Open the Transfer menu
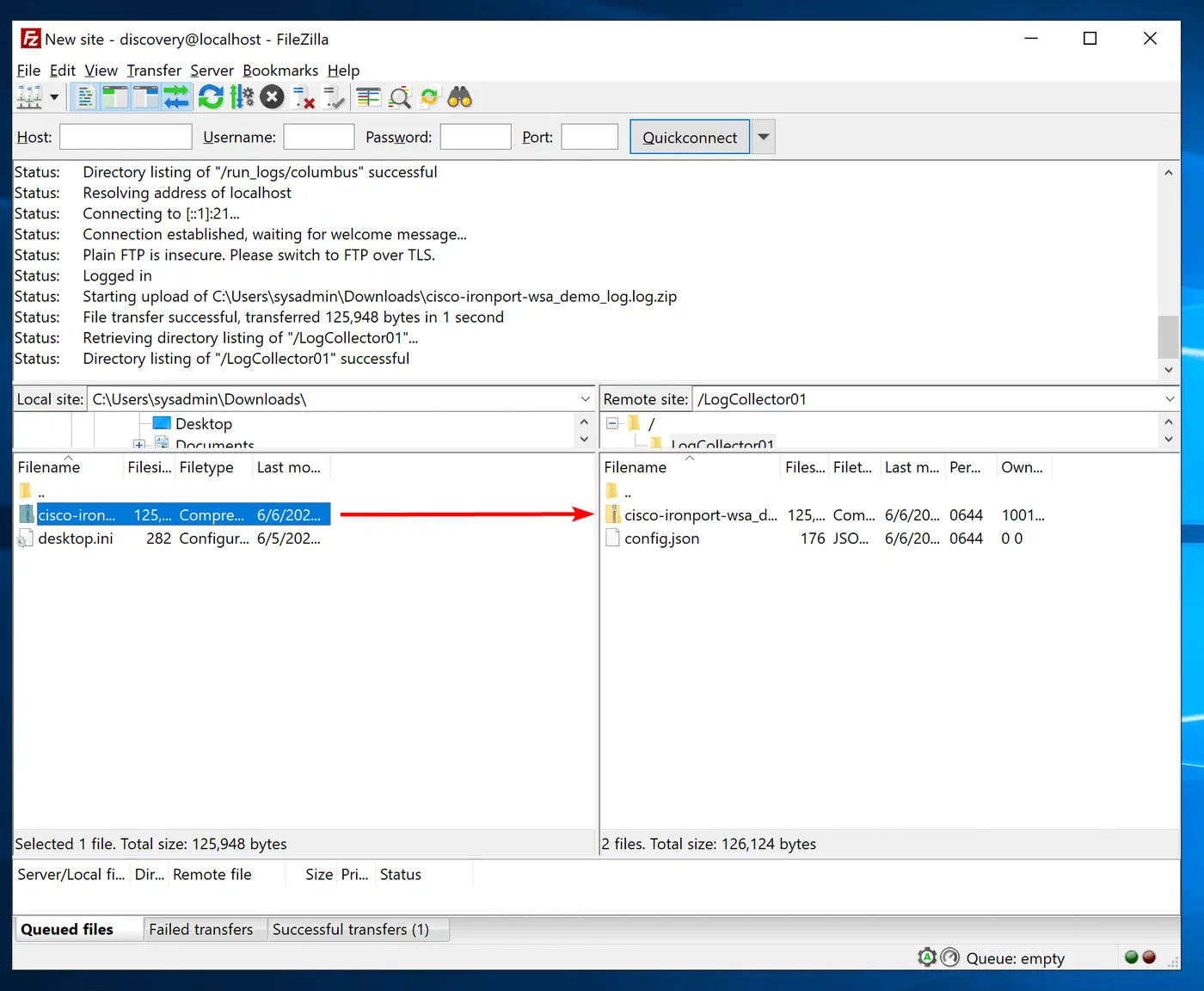Viewport: 1204px width, 991px height. point(154,71)
